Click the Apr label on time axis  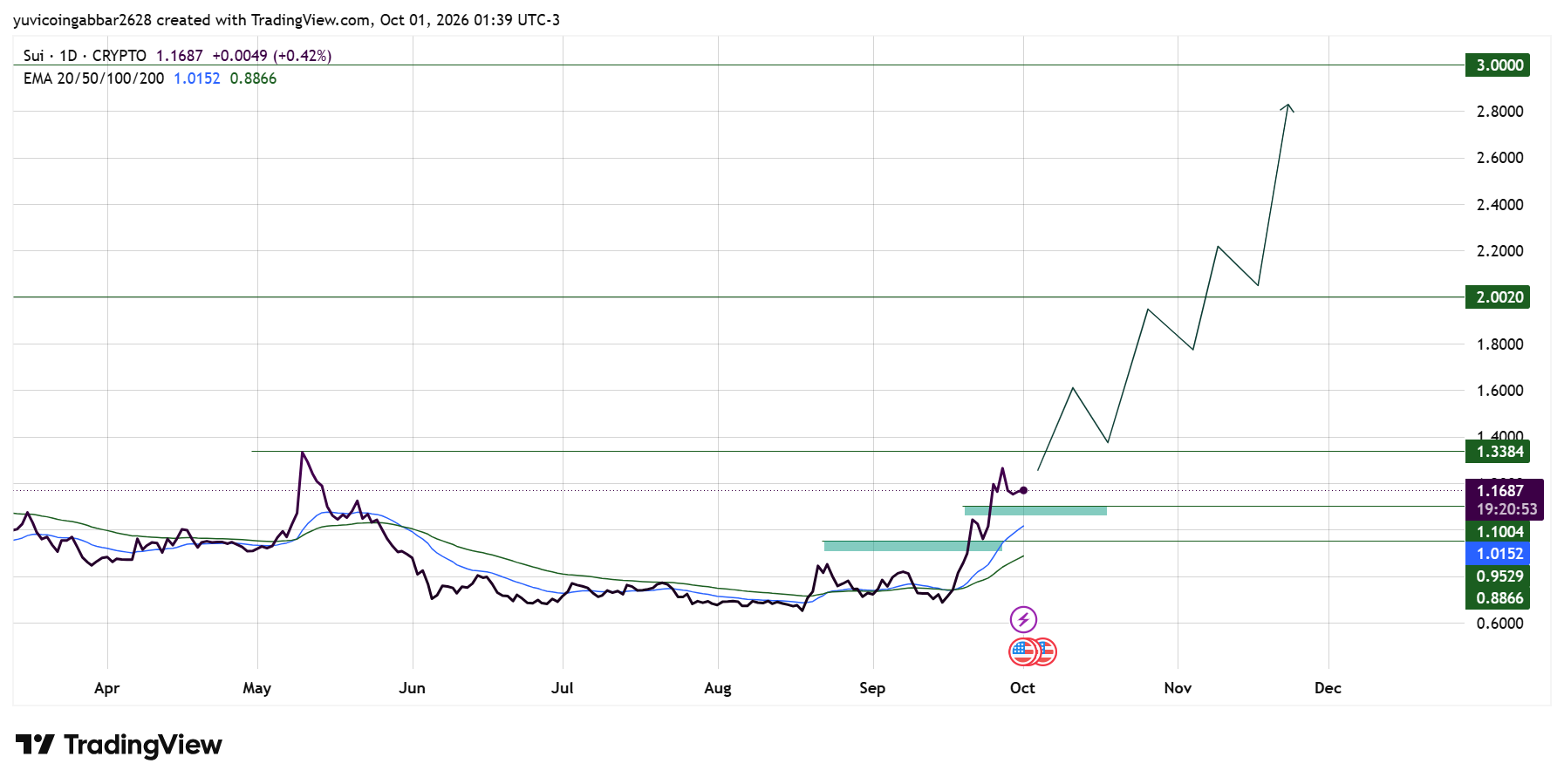click(106, 688)
